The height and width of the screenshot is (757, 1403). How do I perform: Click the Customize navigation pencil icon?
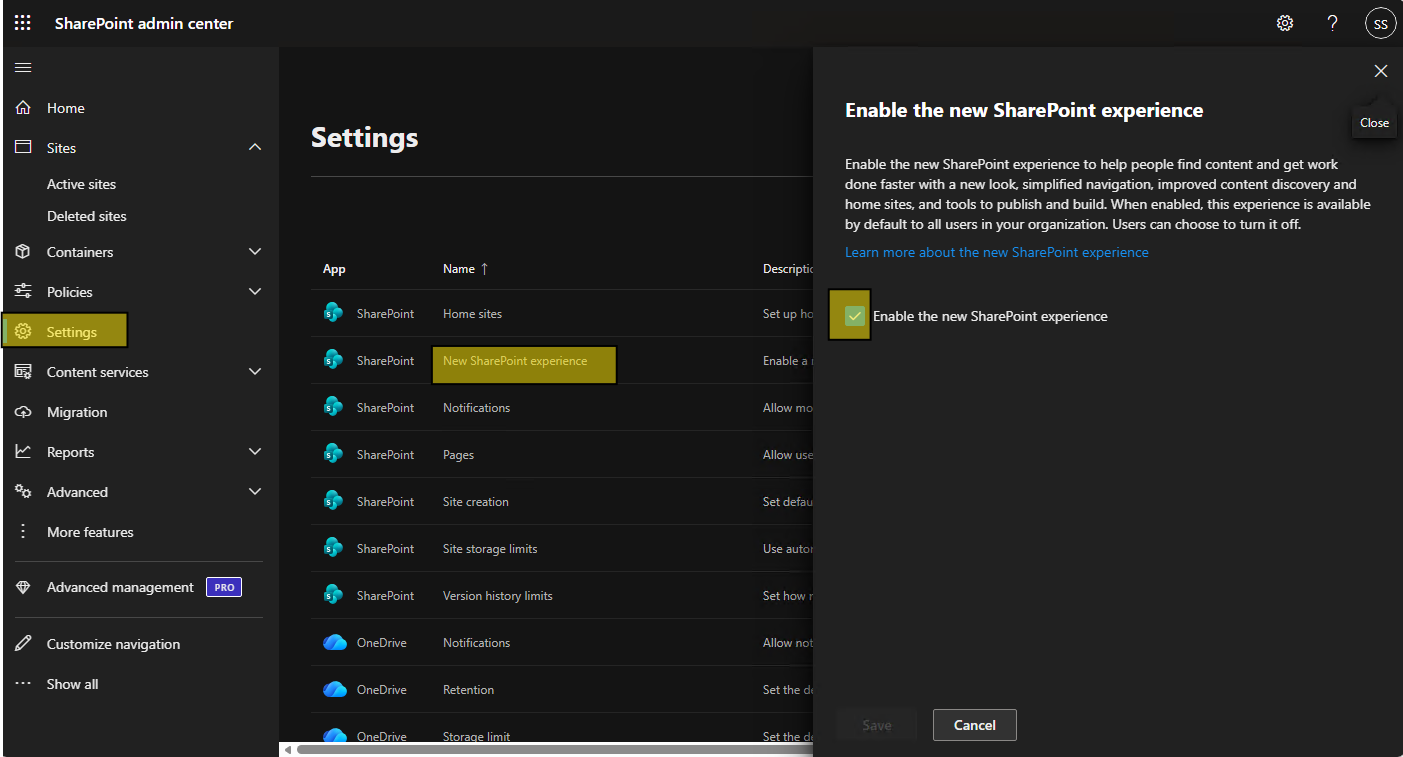(23, 644)
